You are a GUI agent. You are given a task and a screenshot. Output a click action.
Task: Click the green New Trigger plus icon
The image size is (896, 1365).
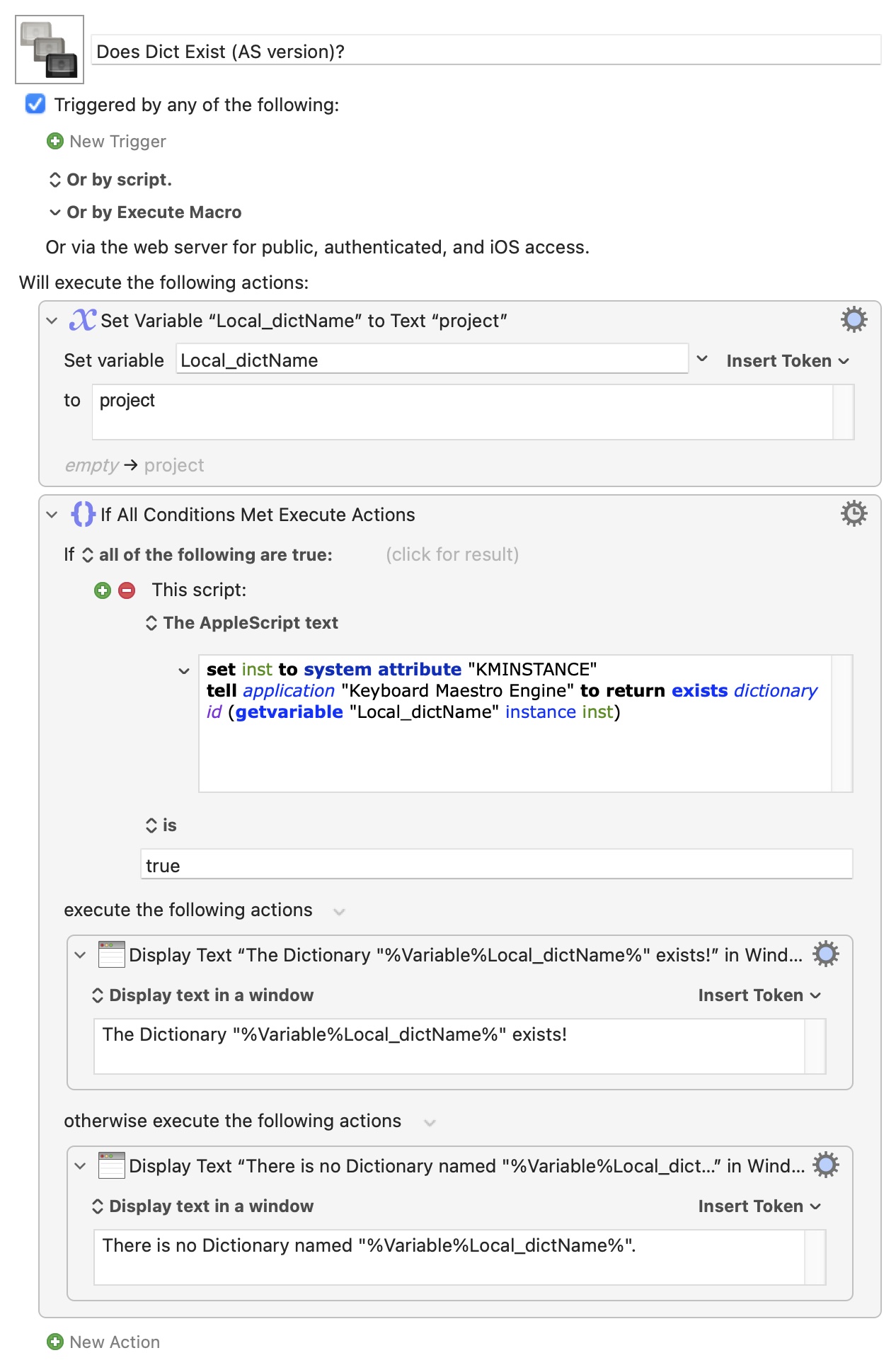pos(54,142)
